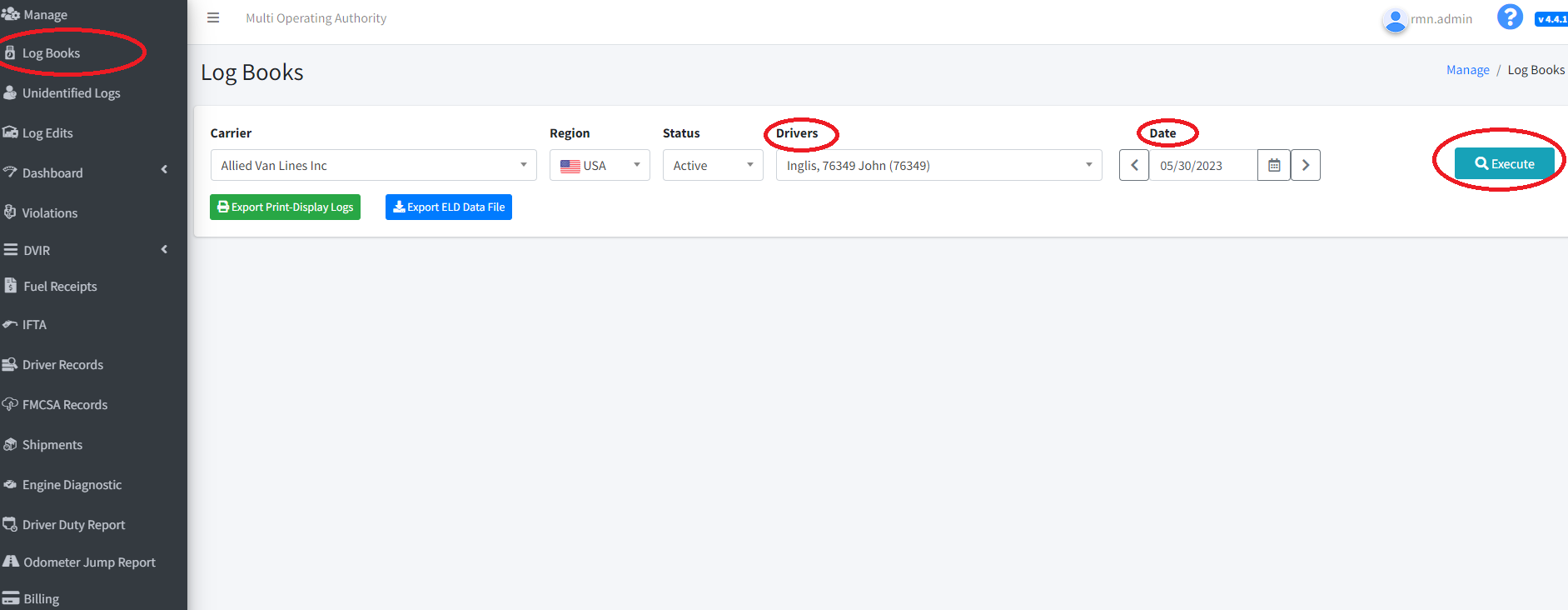Open the date picker calendar icon
This screenshot has height=610, width=1568.
click(1273, 165)
